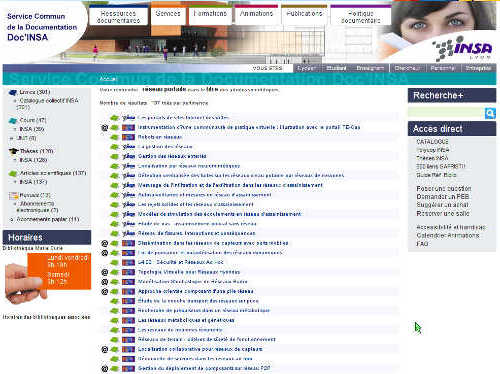500x374 pixels.
Task: Open the Gestion des réseaux enterrés result
Action: (x=172, y=156)
